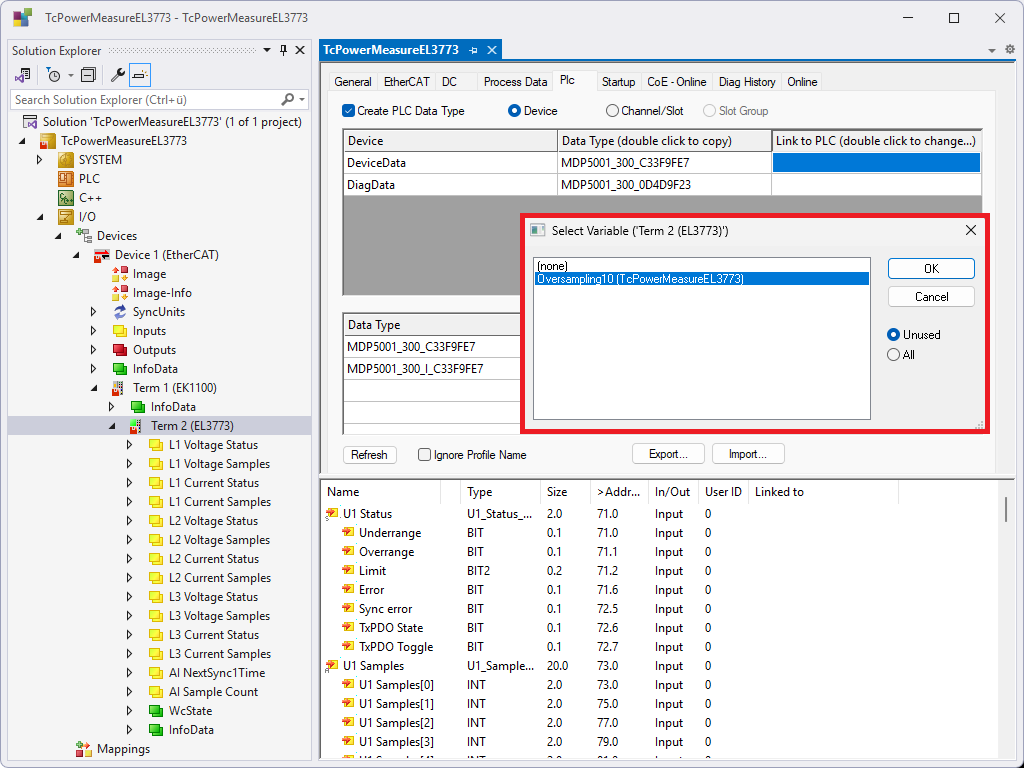Select the Unused radio button in dialog
The image size is (1024, 768).
893,334
